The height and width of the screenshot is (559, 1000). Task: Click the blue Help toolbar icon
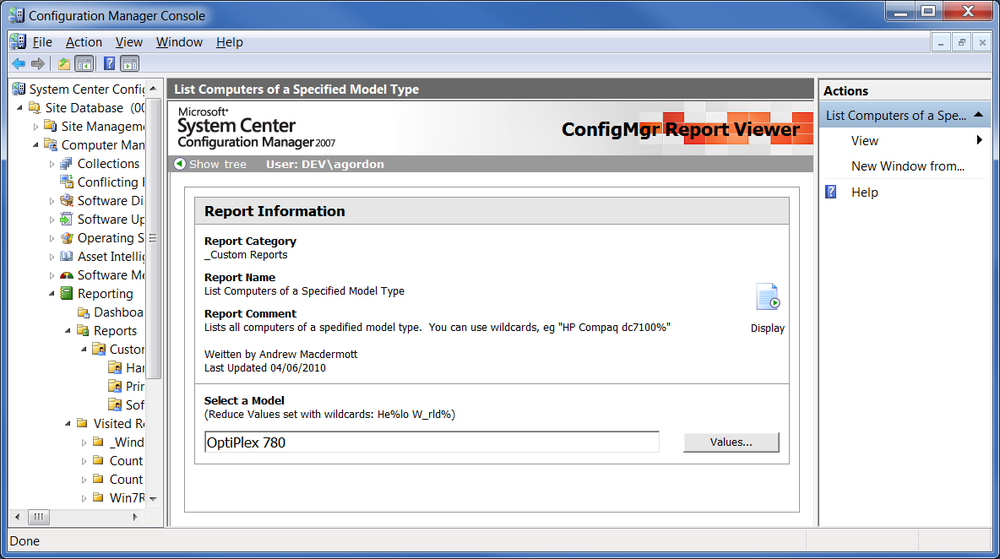click(x=110, y=64)
